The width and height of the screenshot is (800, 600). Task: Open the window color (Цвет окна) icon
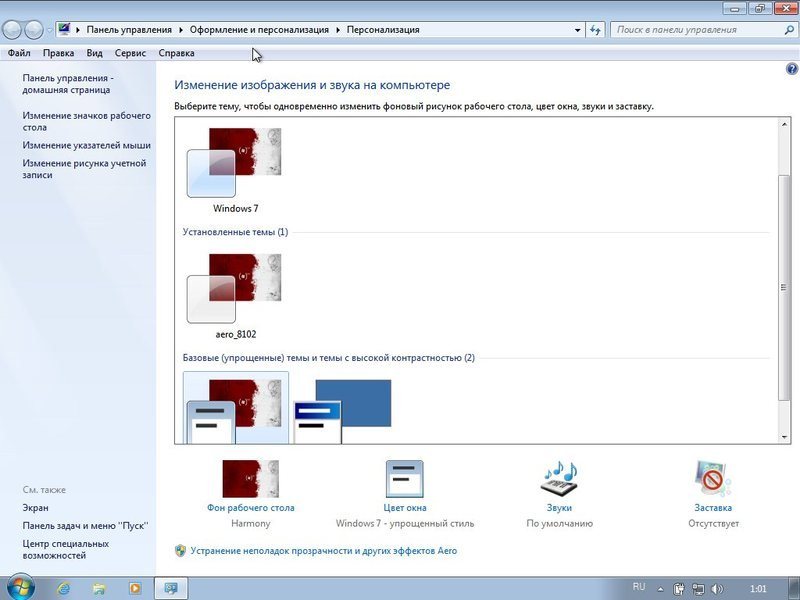404,479
